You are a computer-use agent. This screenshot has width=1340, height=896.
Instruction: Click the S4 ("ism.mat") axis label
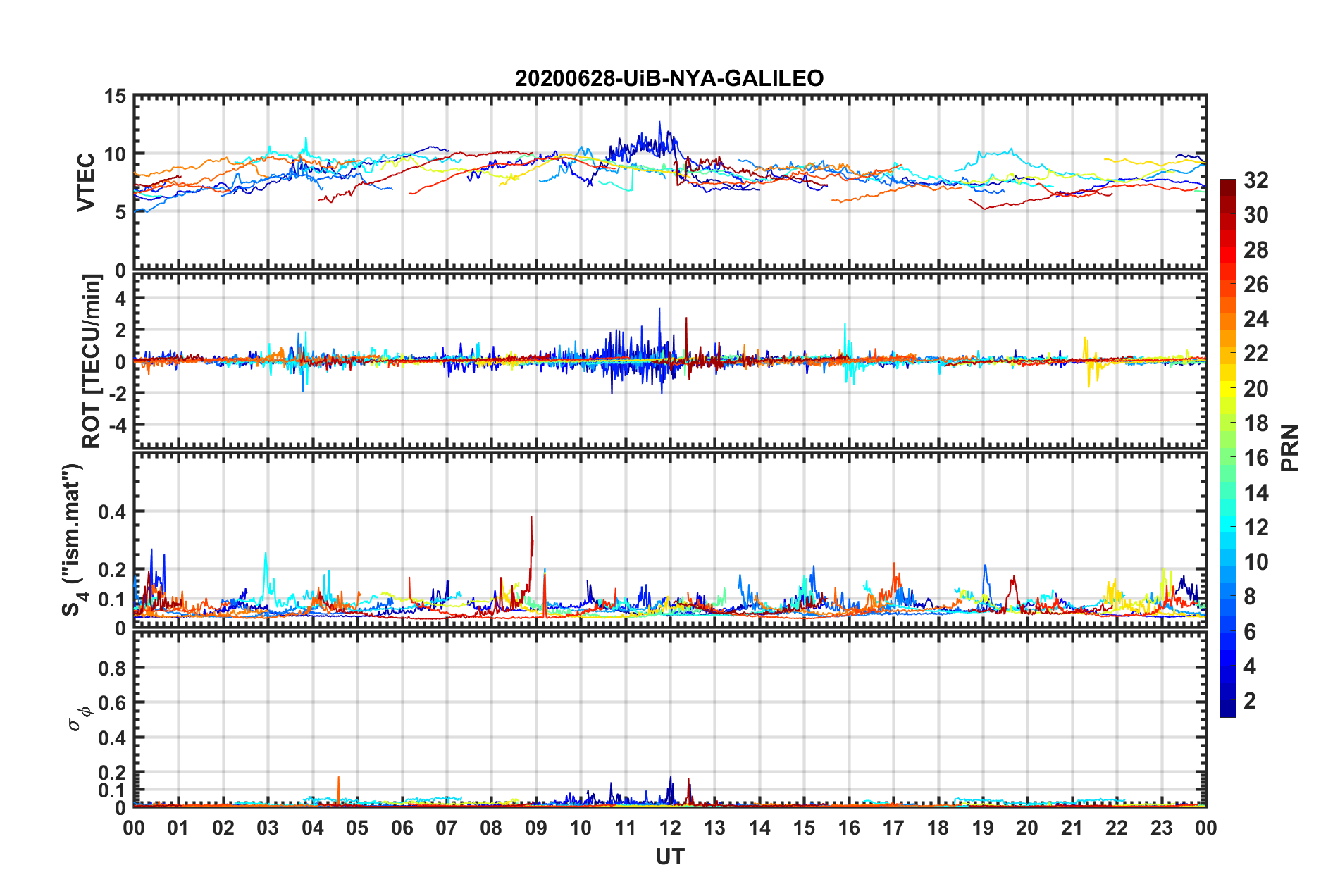[74, 539]
